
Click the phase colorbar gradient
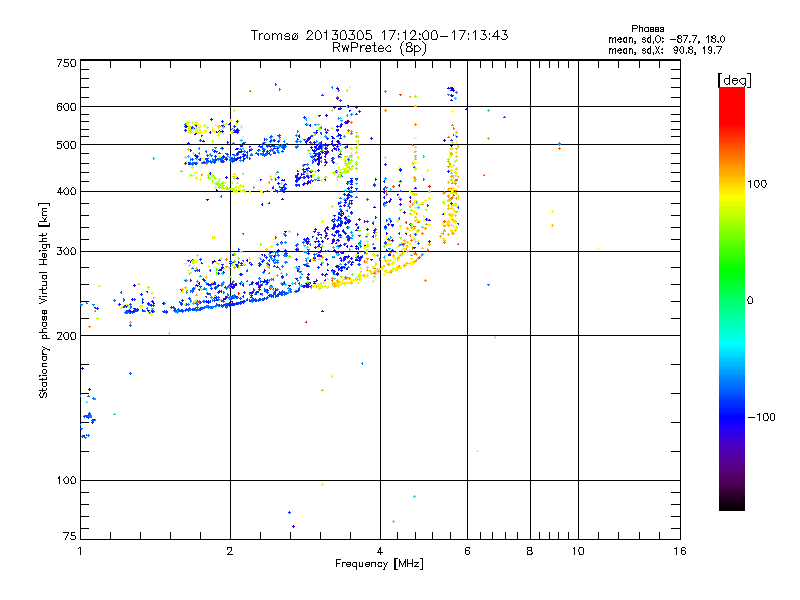coord(732,299)
